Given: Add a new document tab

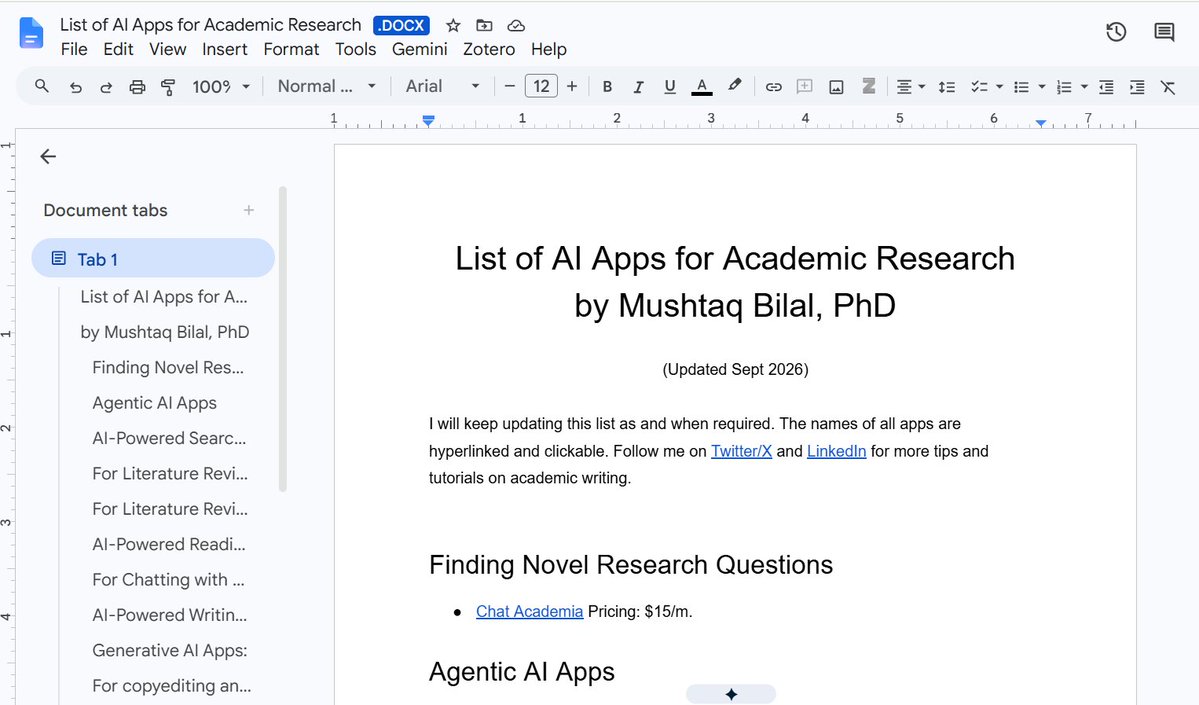Looking at the screenshot, I should pyautogui.click(x=249, y=210).
